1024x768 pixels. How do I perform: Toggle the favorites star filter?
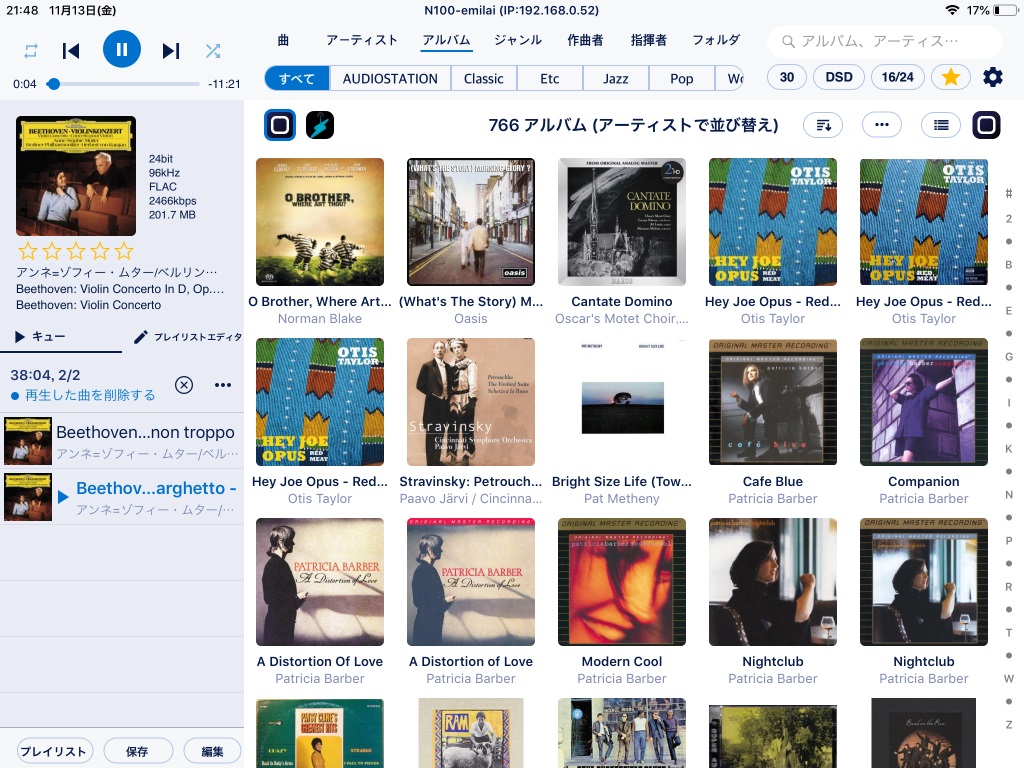(x=951, y=77)
